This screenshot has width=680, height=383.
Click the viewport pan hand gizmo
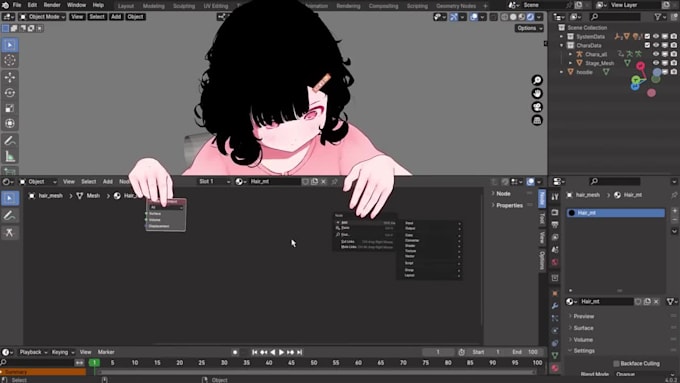pos(537,94)
